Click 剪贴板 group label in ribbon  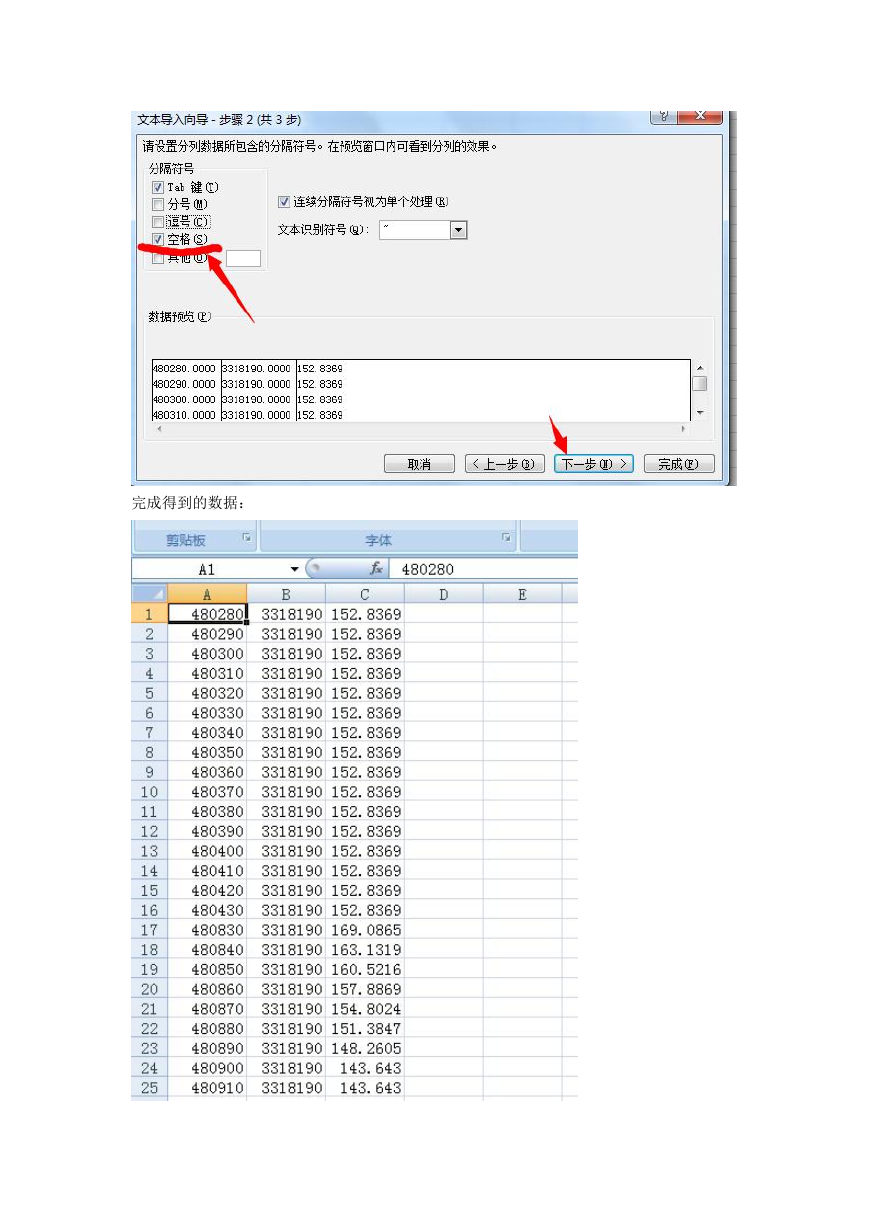pyautogui.click(x=185, y=540)
